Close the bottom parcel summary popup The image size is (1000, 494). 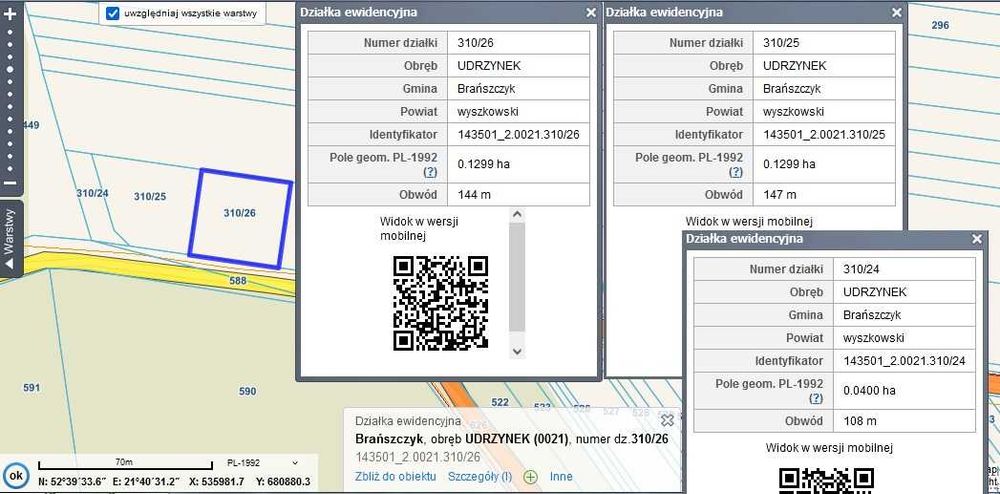(667, 420)
